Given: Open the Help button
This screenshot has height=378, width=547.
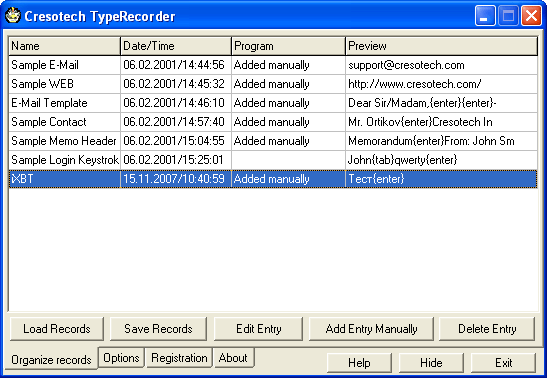Looking at the screenshot, I should click(x=359, y=363).
